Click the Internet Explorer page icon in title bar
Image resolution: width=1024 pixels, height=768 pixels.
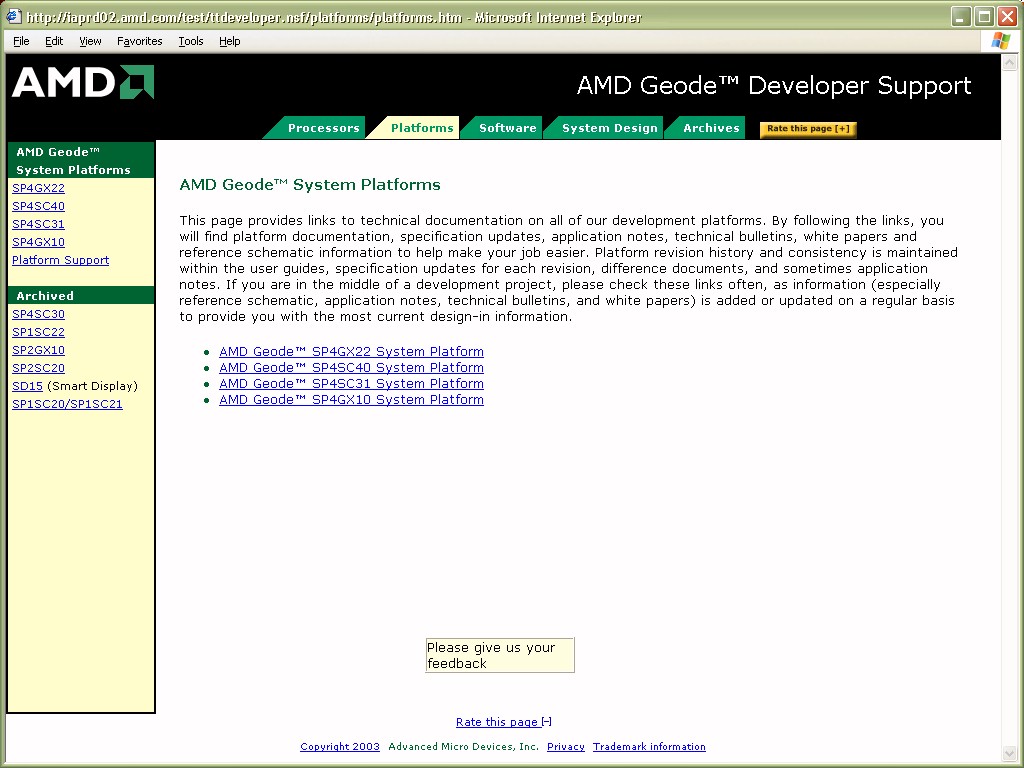(x=13, y=17)
